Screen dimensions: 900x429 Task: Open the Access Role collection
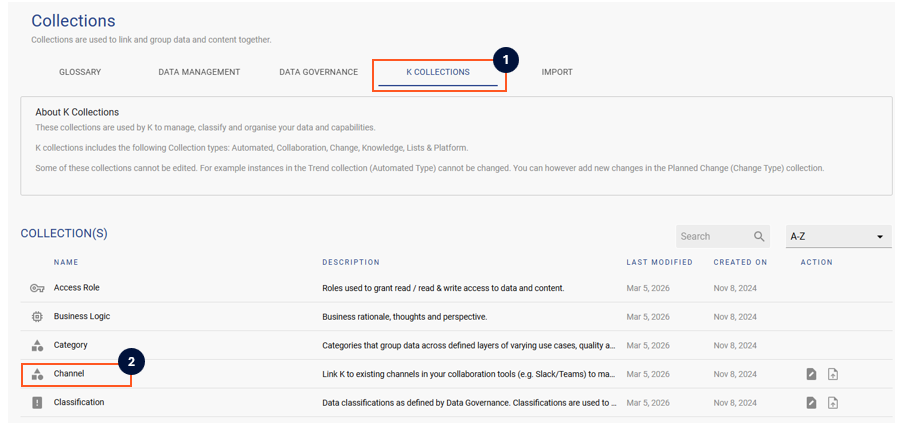click(x=77, y=288)
